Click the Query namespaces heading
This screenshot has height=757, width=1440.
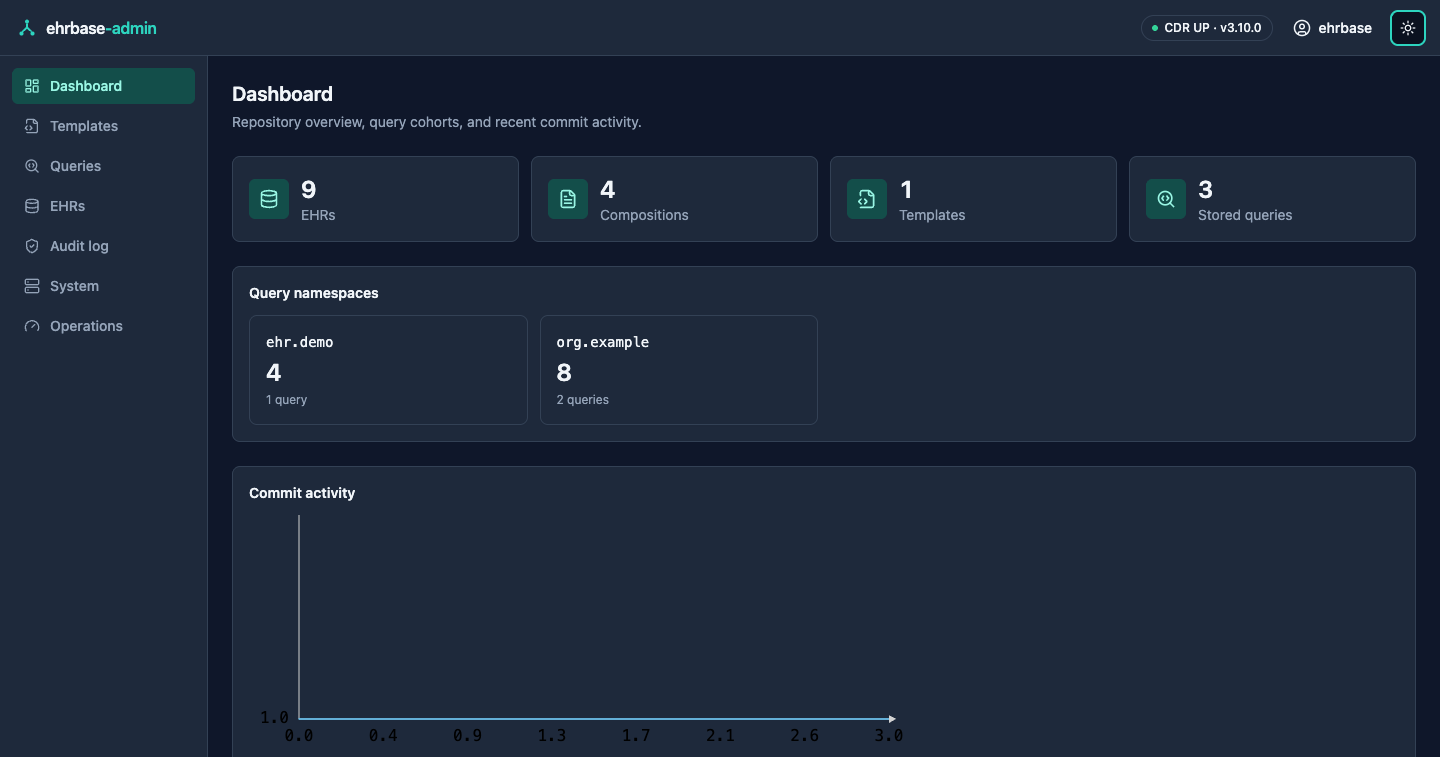314,293
